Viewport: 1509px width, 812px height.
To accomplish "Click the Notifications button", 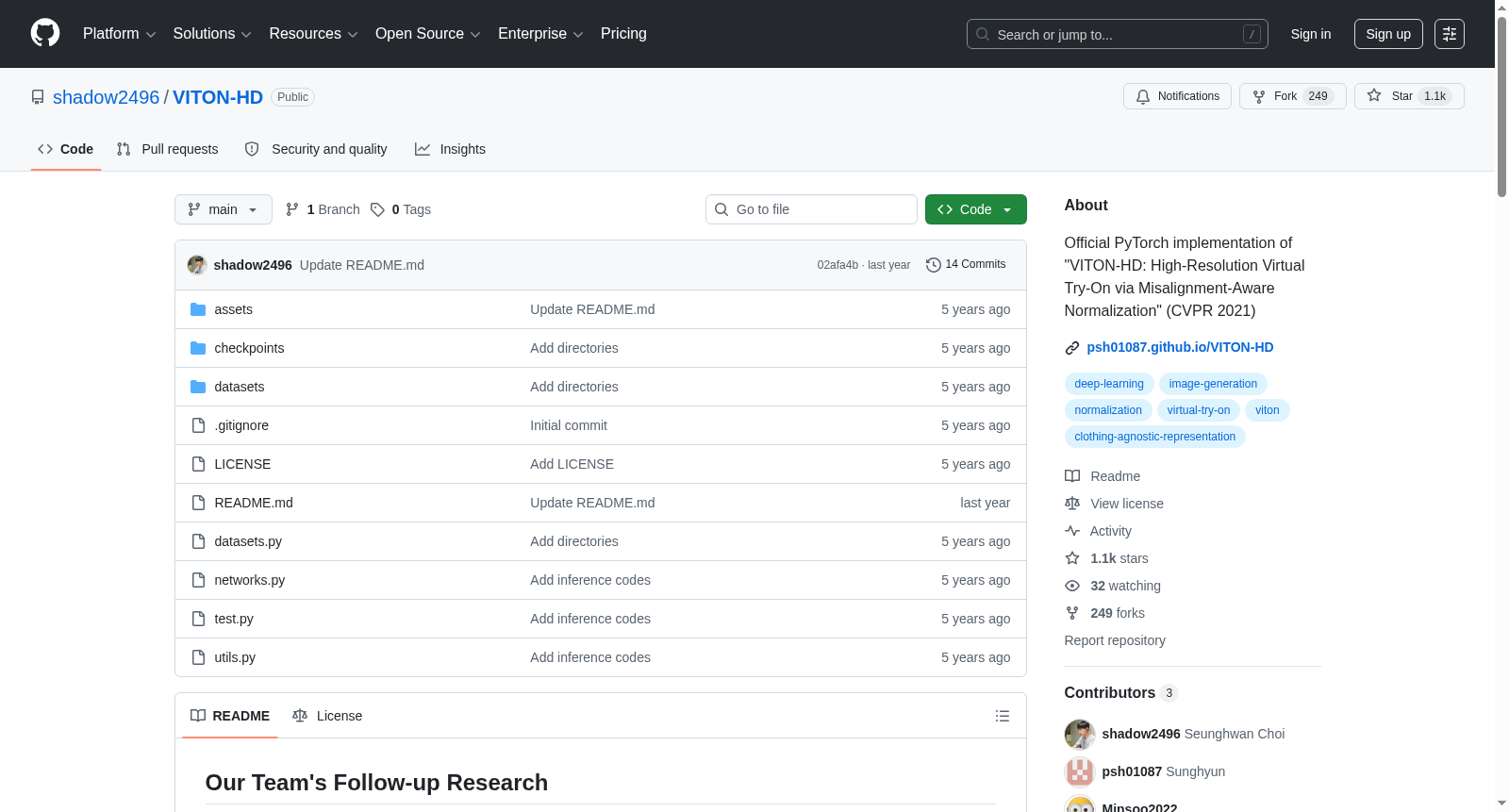I will tap(1177, 96).
